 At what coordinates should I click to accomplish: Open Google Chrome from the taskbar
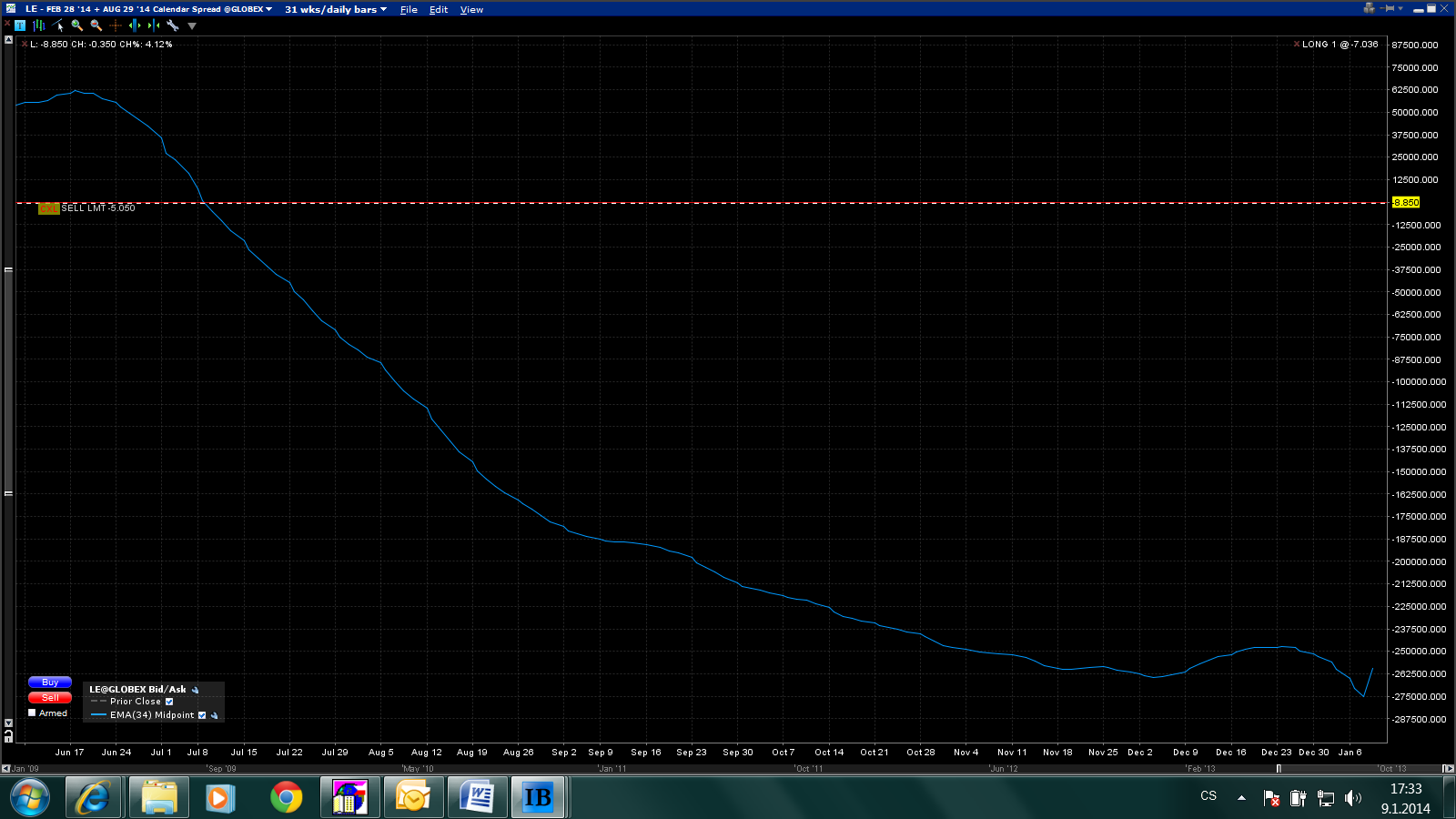pos(286,798)
